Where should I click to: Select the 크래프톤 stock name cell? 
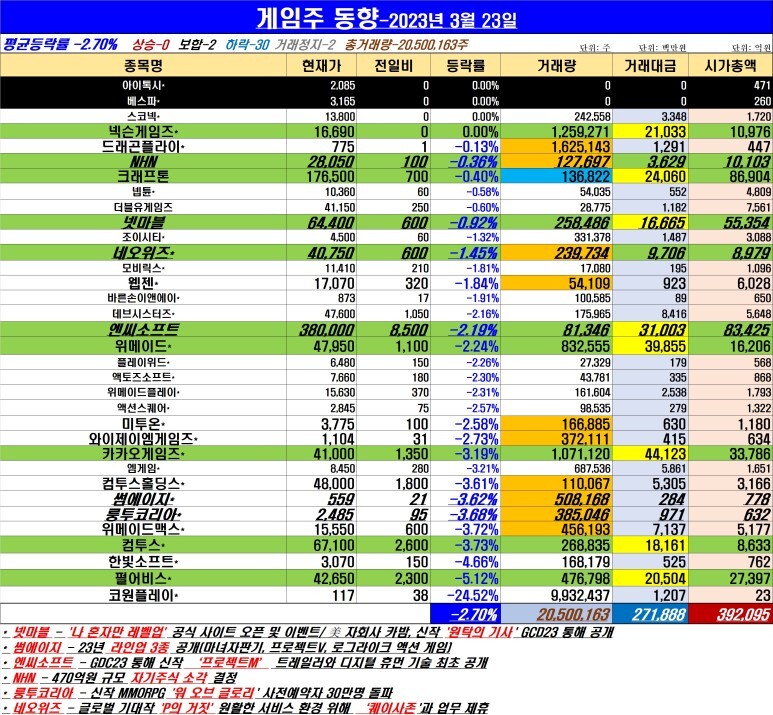pos(143,176)
